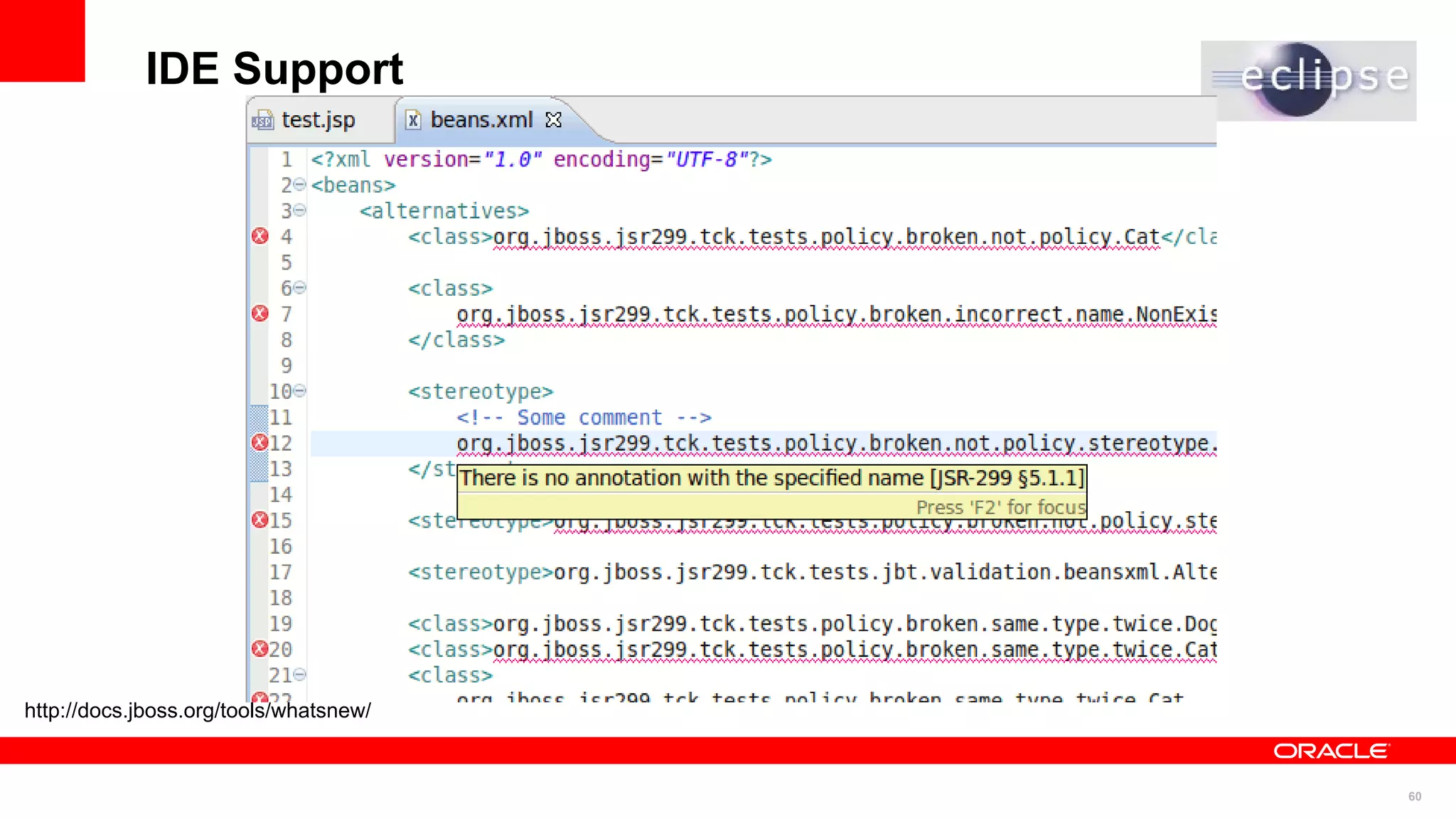
Task: Click the closing '</class>' tag on line 8
Action: pyautogui.click(x=456, y=341)
